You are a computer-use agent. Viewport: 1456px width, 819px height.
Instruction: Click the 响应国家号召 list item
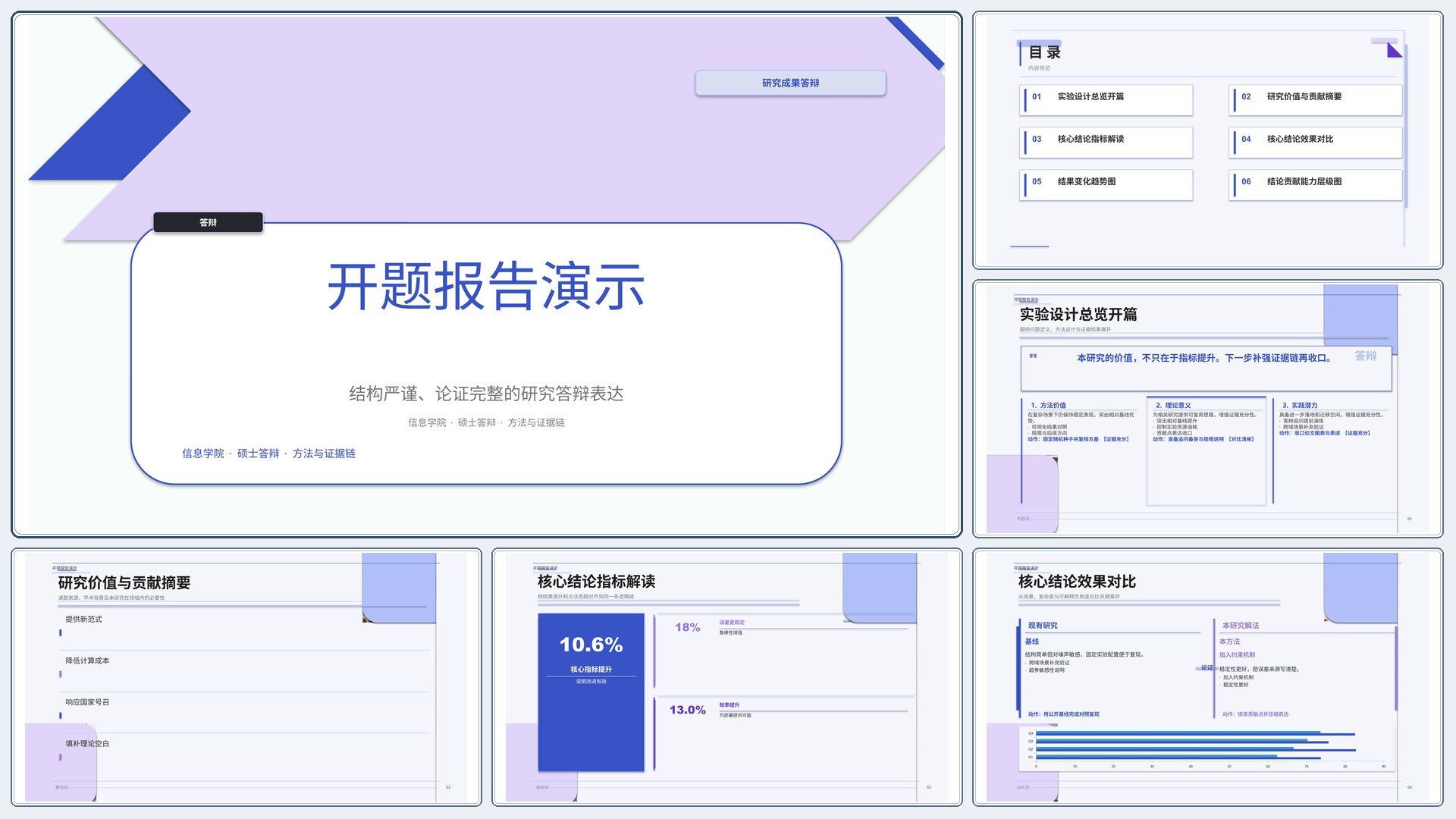coord(87,702)
